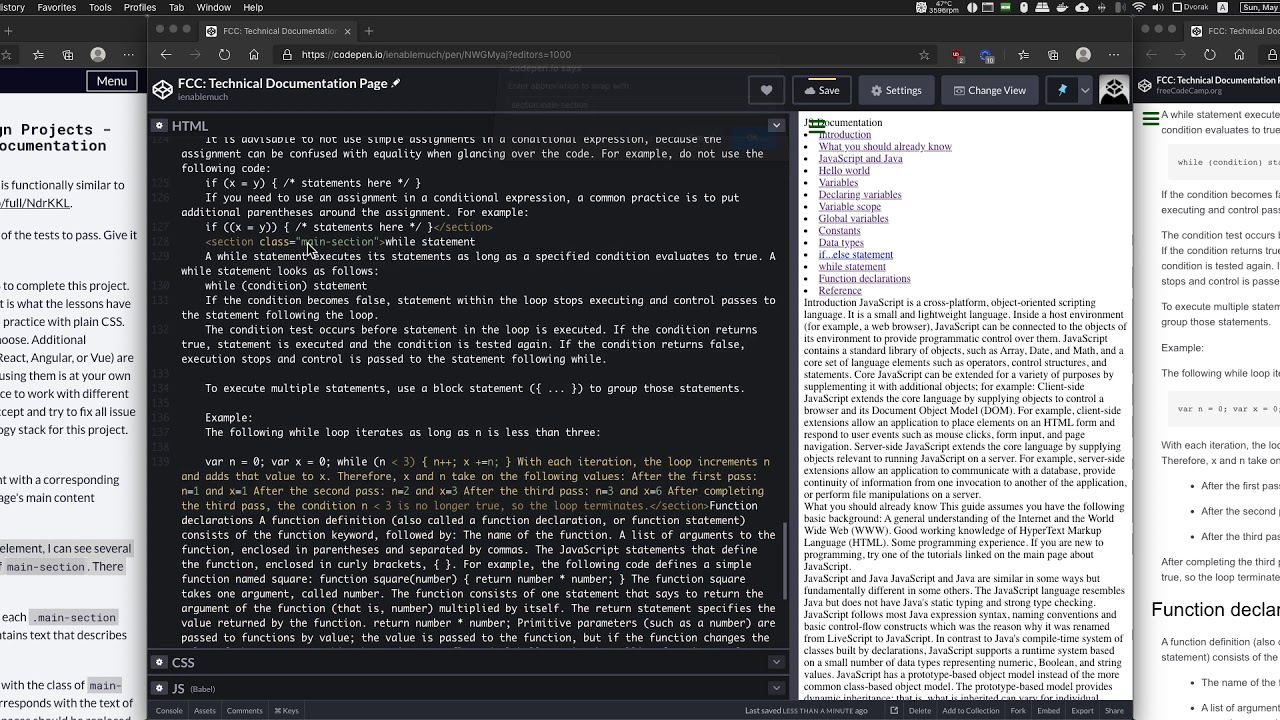Delete this pen from footer

920,711
